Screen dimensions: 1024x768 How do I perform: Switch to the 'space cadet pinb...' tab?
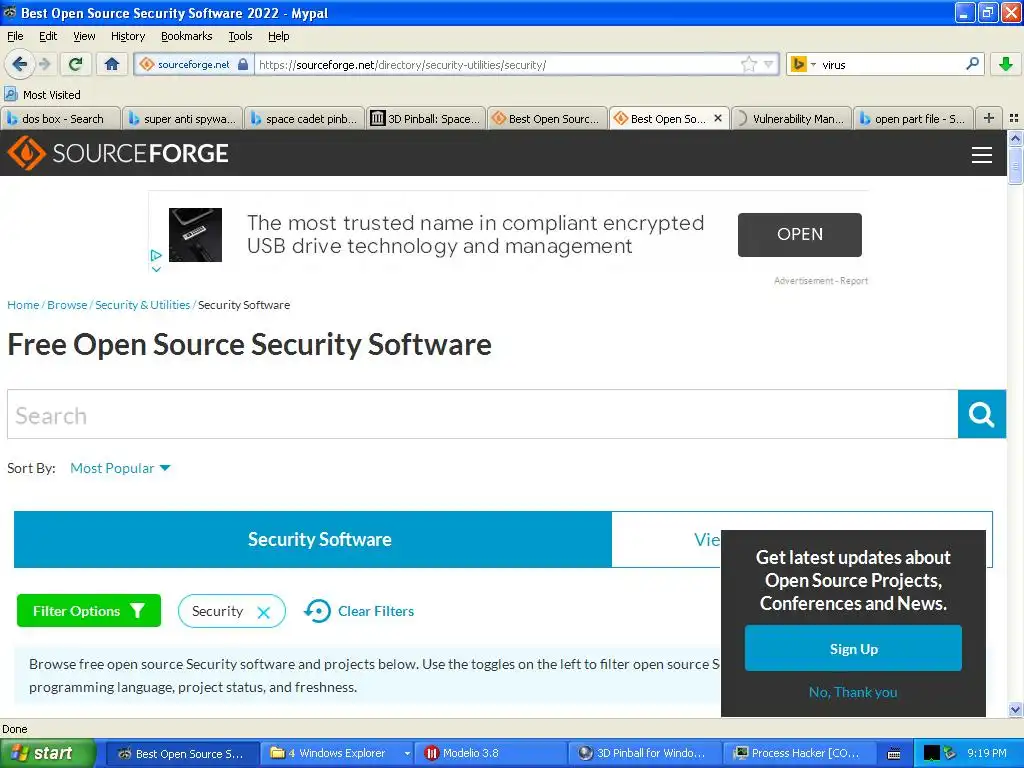coord(304,118)
